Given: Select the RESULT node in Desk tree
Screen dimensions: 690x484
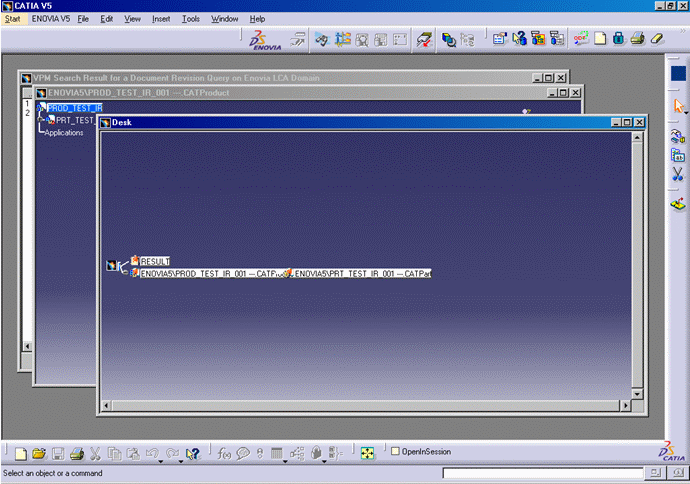Looking at the screenshot, I should 154,261.
